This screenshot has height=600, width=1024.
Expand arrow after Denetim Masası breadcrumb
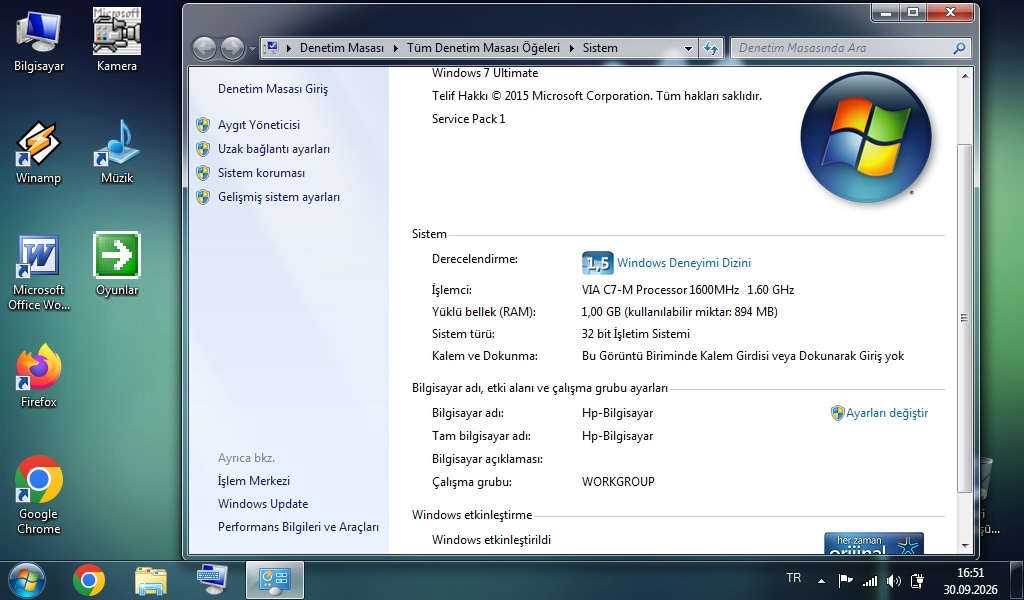click(x=395, y=48)
